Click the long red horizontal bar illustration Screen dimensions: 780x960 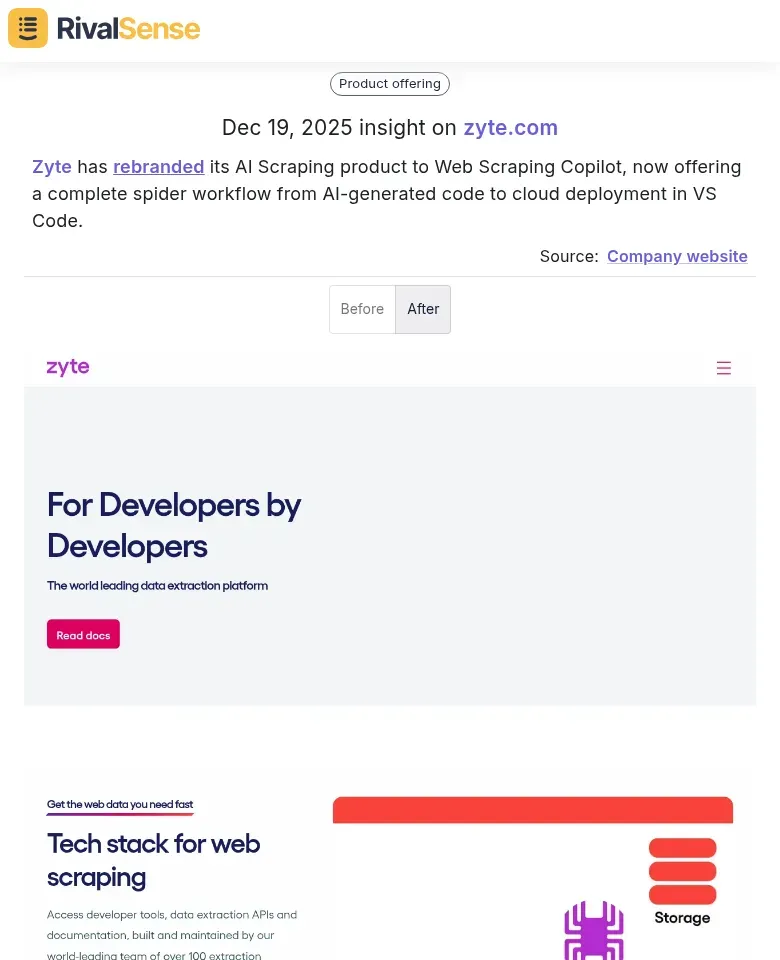coord(532,810)
